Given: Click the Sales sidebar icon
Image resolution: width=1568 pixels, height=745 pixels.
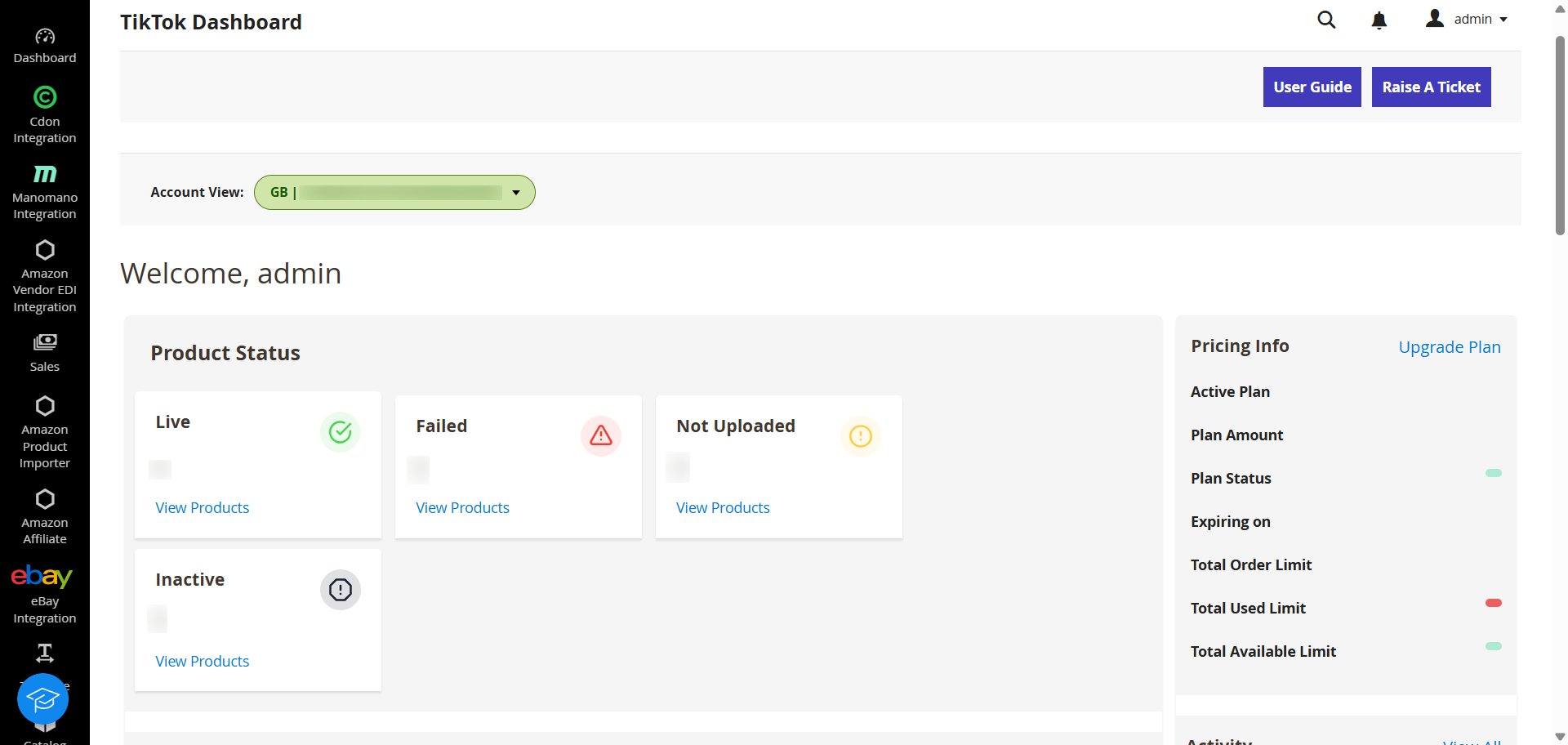Looking at the screenshot, I should point(45,342).
